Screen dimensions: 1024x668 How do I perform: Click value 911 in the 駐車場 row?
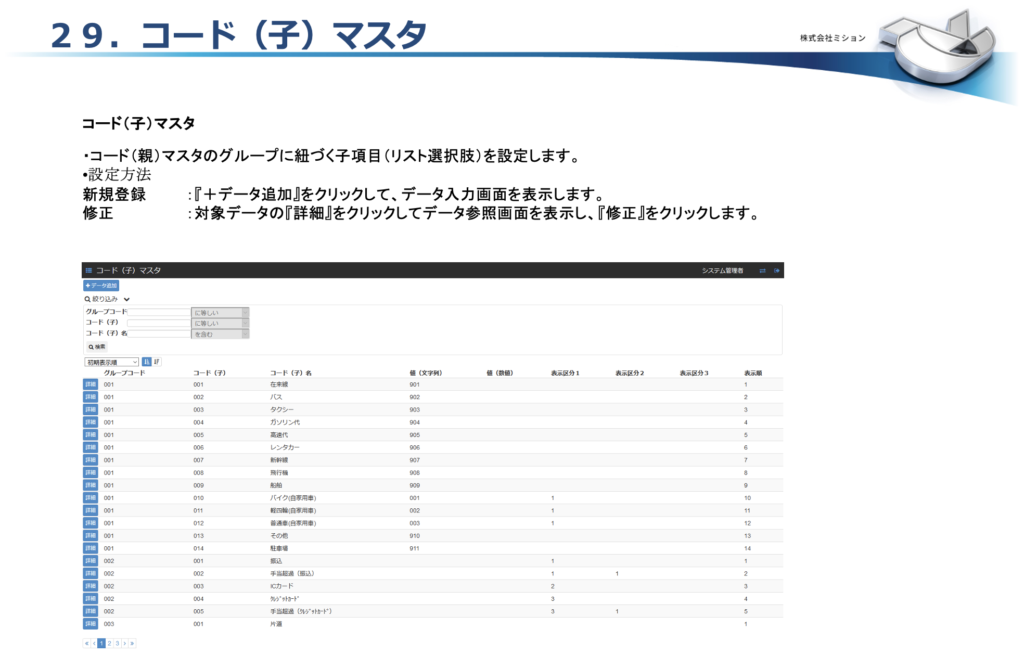tap(415, 549)
